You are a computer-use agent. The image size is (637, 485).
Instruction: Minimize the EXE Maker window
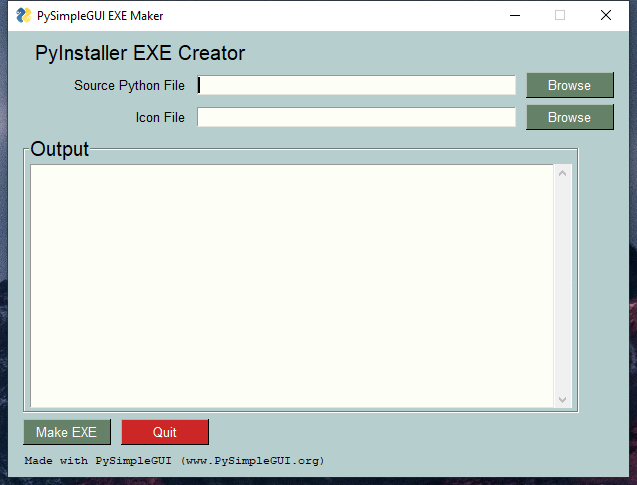[514, 15]
